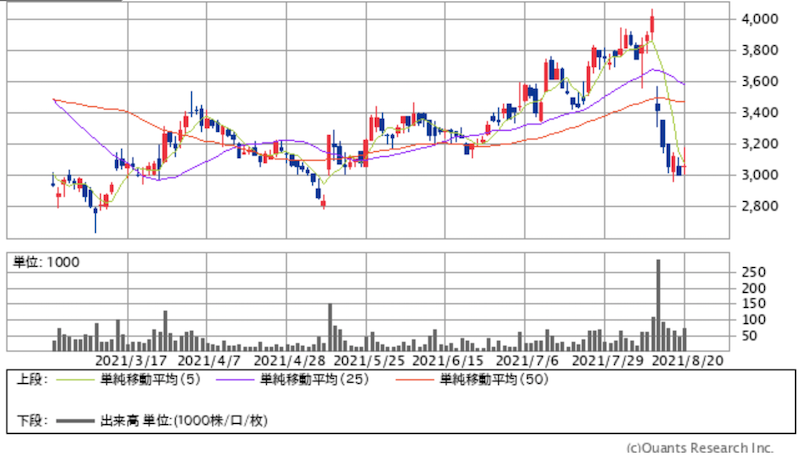Viewport: 800px width, 459px height.
Task: Click the 3,800 price axis label
Action: [760, 50]
